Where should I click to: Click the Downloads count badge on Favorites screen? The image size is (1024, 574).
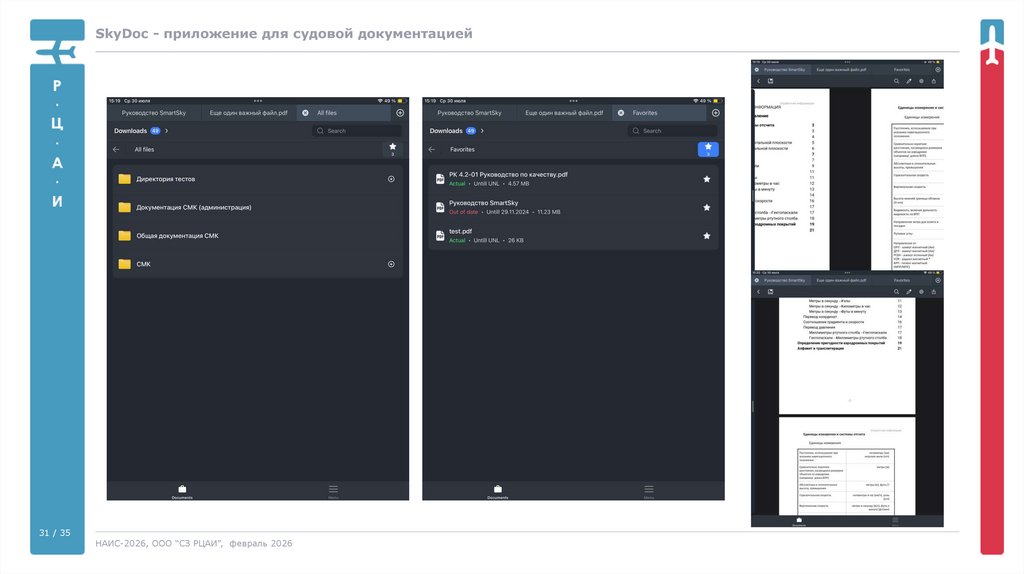(x=471, y=131)
